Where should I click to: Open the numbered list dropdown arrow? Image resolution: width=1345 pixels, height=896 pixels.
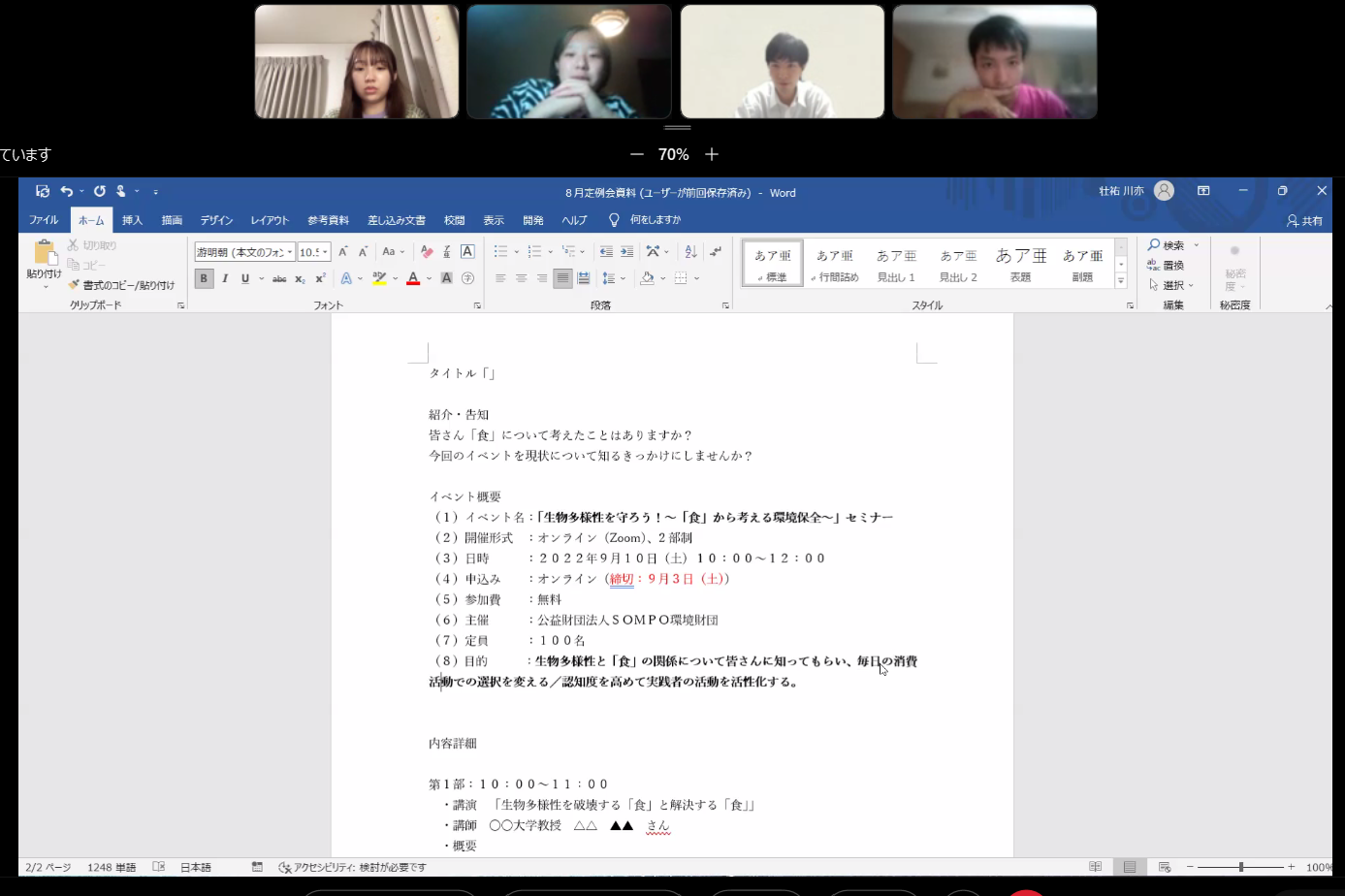pyautogui.click(x=550, y=252)
